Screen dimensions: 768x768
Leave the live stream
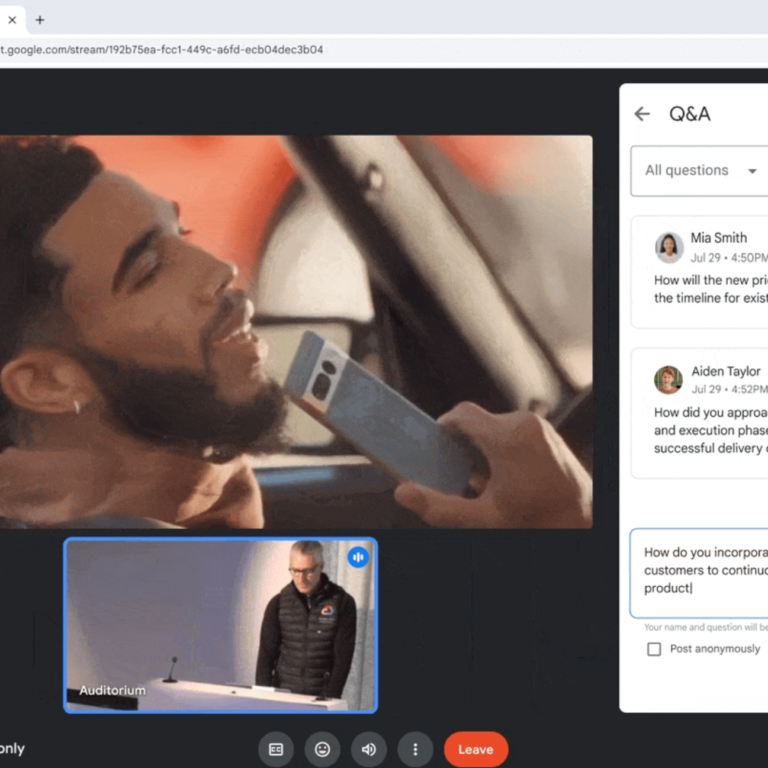[475, 749]
